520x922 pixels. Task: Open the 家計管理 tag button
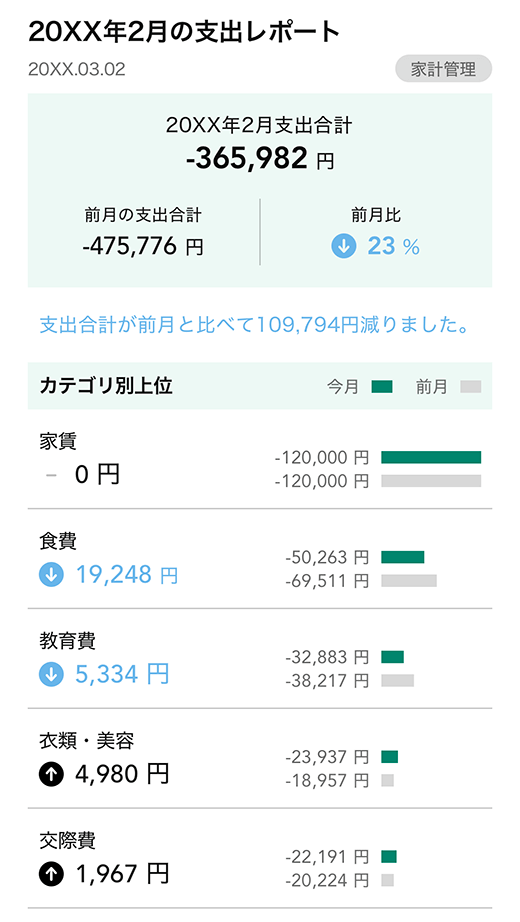click(x=444, y=69)
